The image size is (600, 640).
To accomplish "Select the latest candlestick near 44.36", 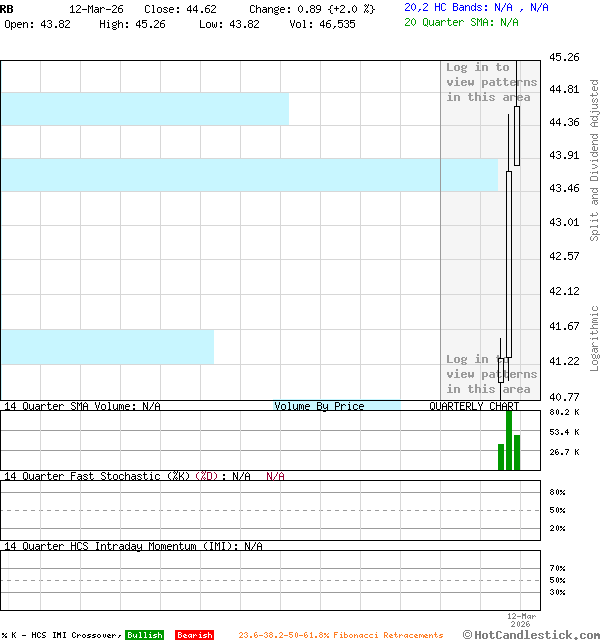I will pos(517,135).
